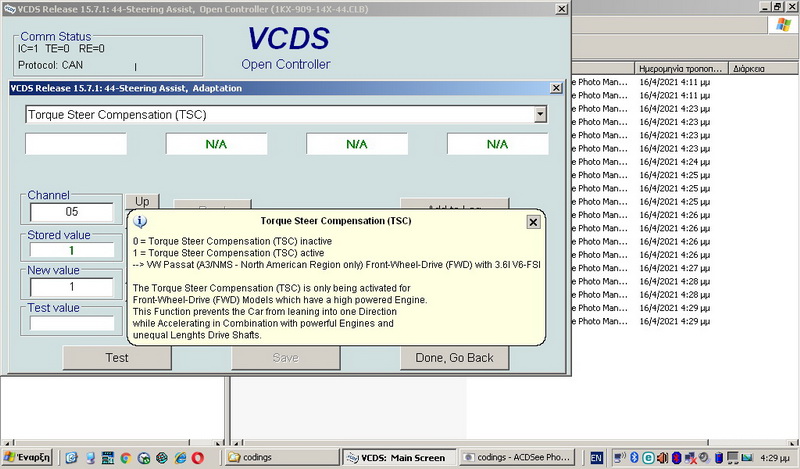800x469 pixels.
Task: Click the grey display monitor tray icon
Action: (x=733, y=457)
